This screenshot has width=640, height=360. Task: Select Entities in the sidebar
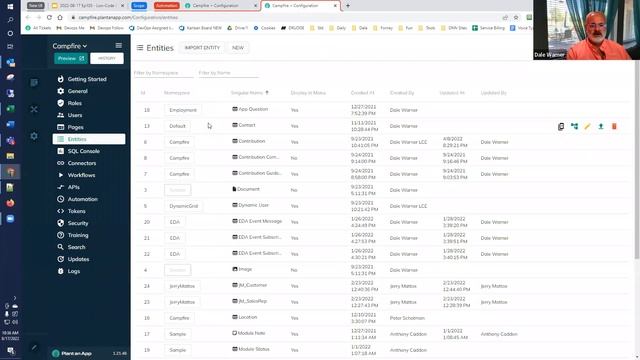click(x=89, y=139)
